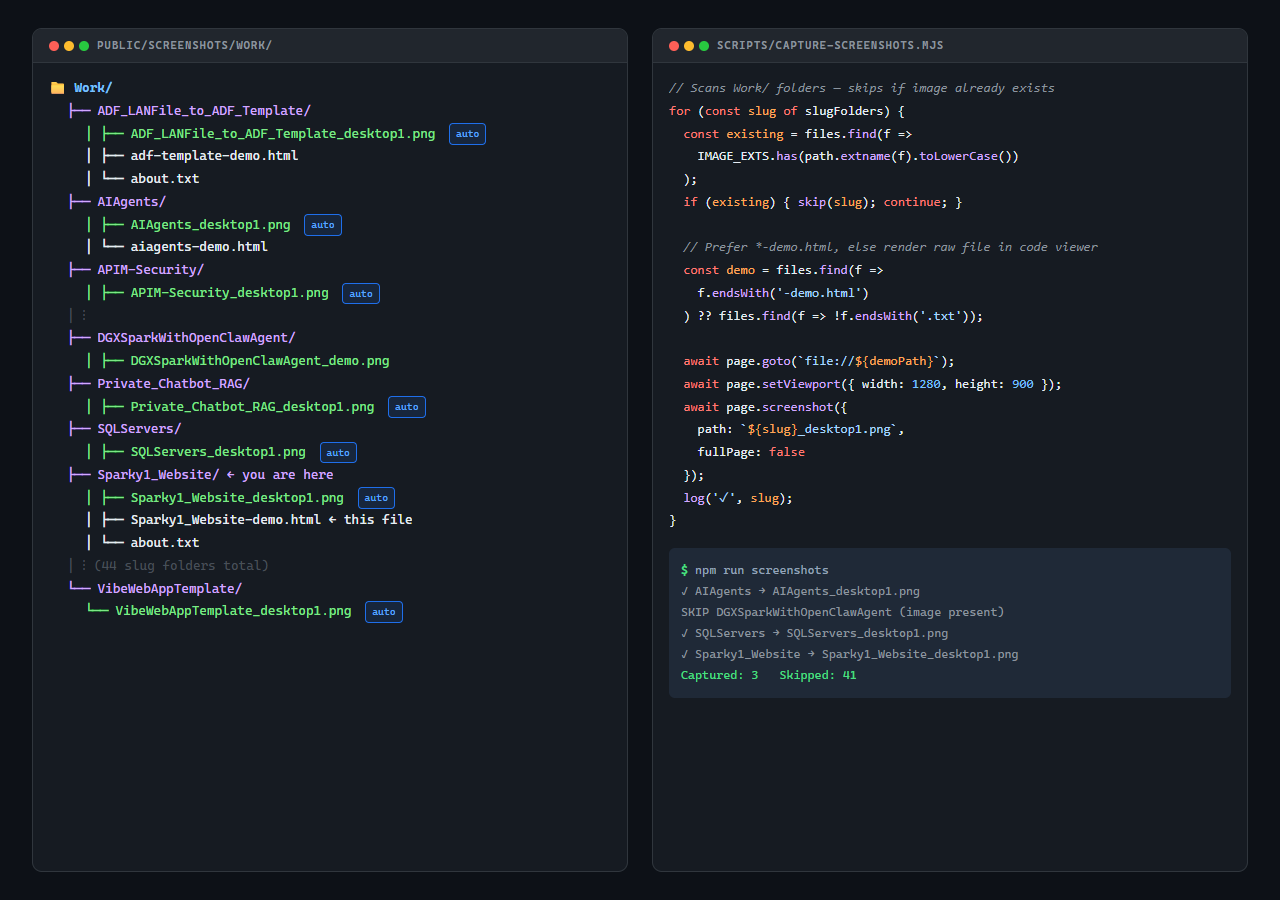Screen dimensions: 1280x900
Task: Click auto badge beside SQLServers_desktop1.png
Action: point(338,453)
